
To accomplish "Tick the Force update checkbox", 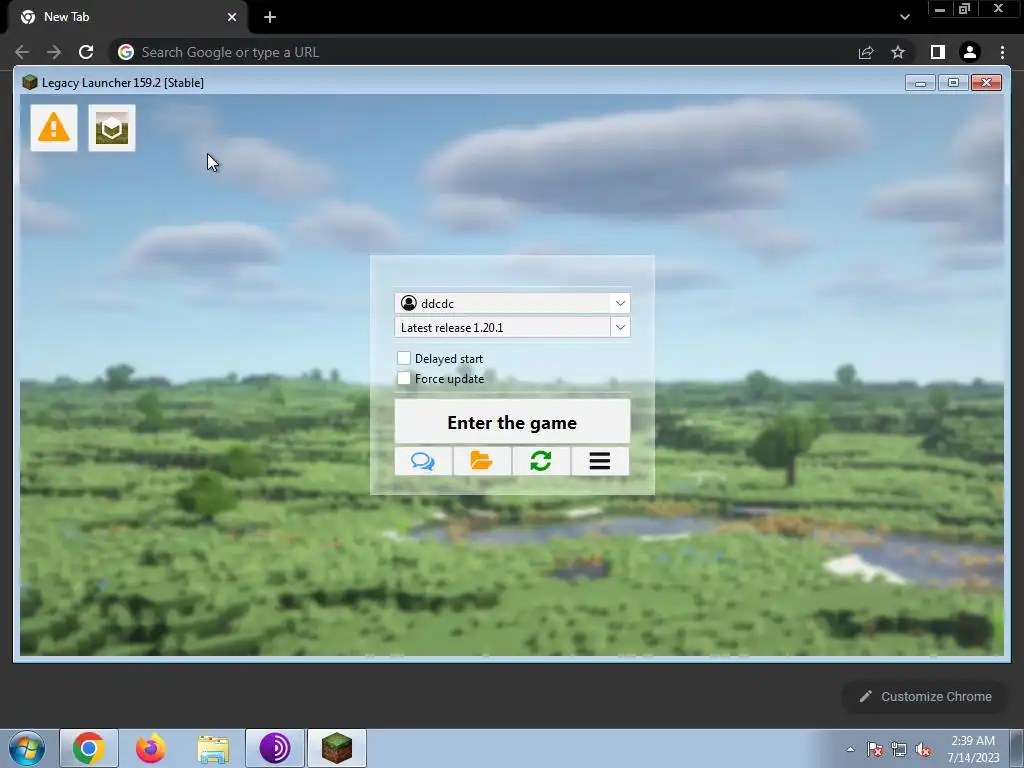I will (x=404, y=378).
